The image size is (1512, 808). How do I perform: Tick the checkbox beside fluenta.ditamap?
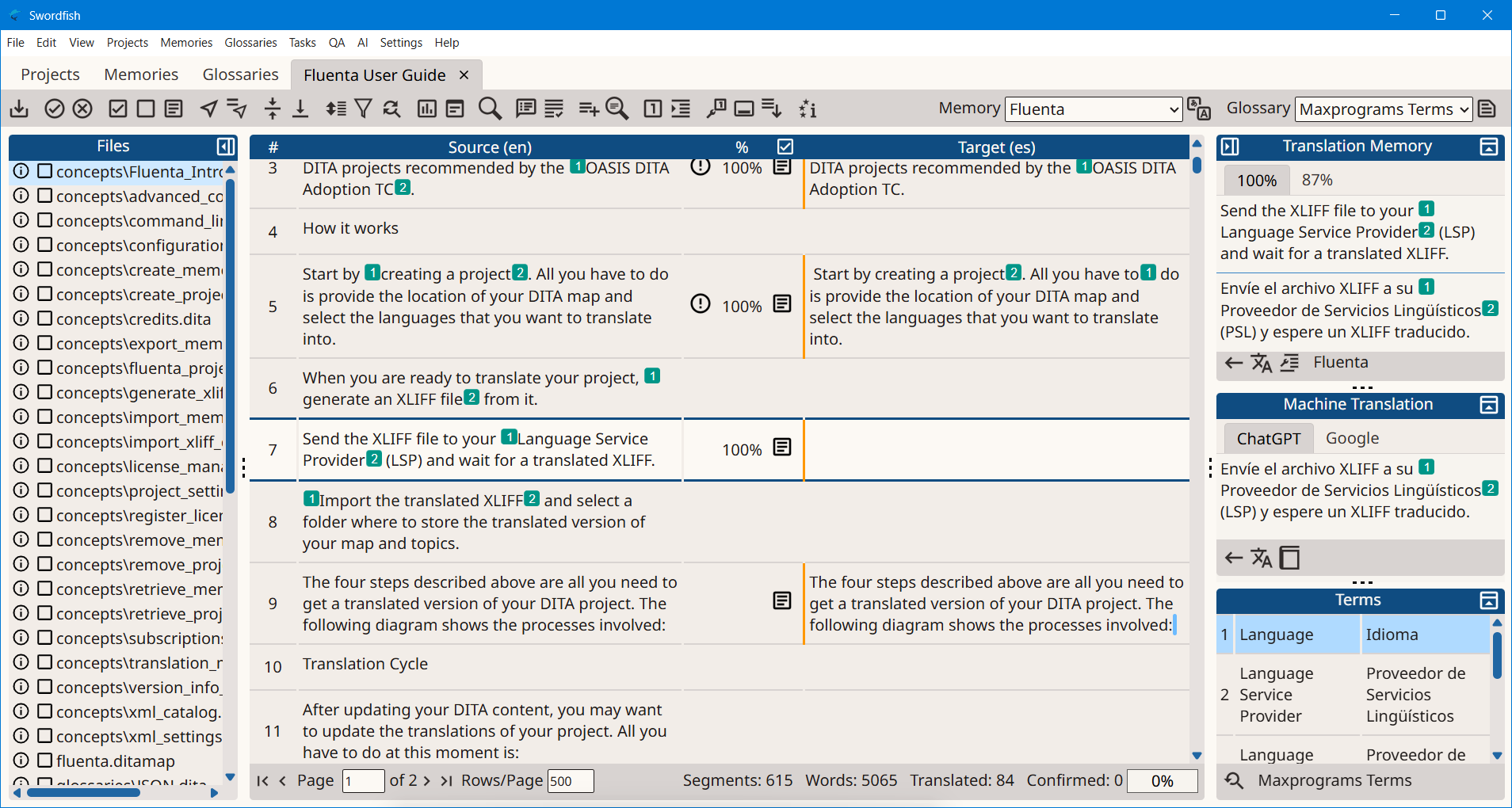click(45, 760)
